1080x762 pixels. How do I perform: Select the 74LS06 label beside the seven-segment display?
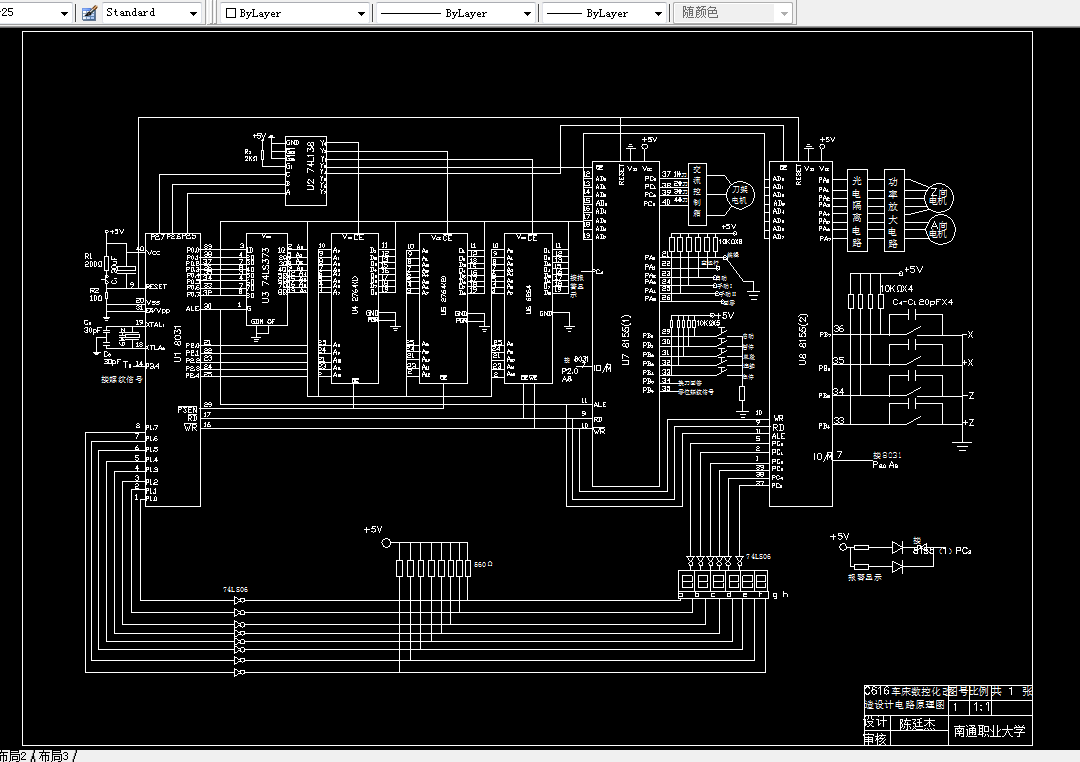[758, 557]
